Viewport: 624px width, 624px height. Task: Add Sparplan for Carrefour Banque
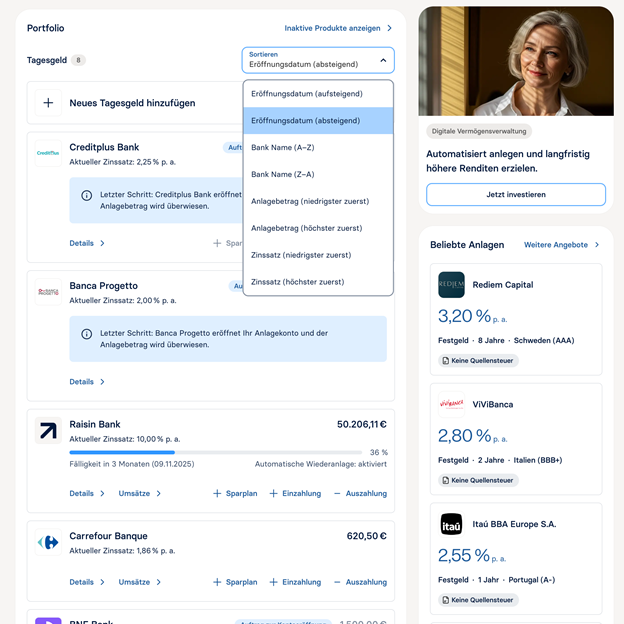tap(235, 582)
